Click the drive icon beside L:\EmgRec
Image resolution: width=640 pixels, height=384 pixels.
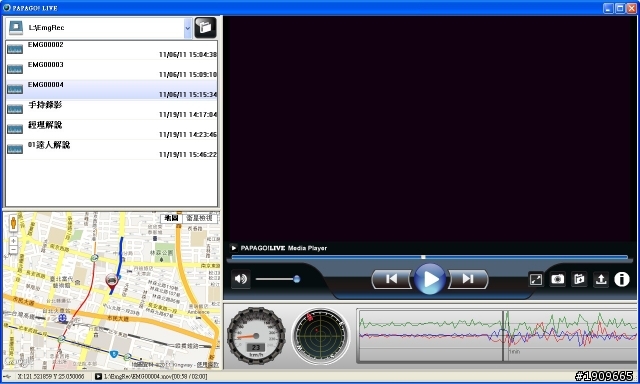(16, 28)
